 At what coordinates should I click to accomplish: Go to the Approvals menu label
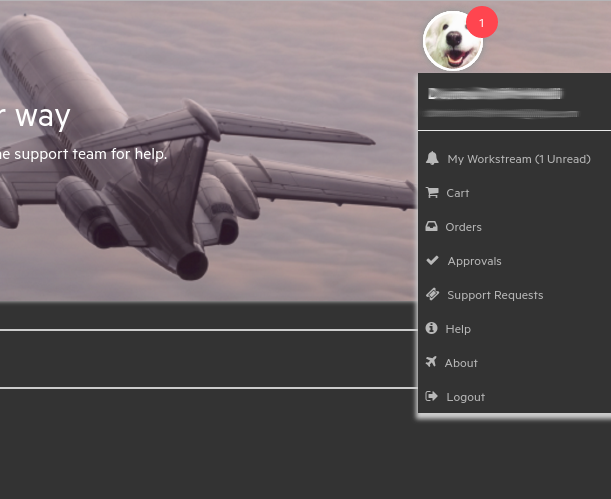pos(474,261)
